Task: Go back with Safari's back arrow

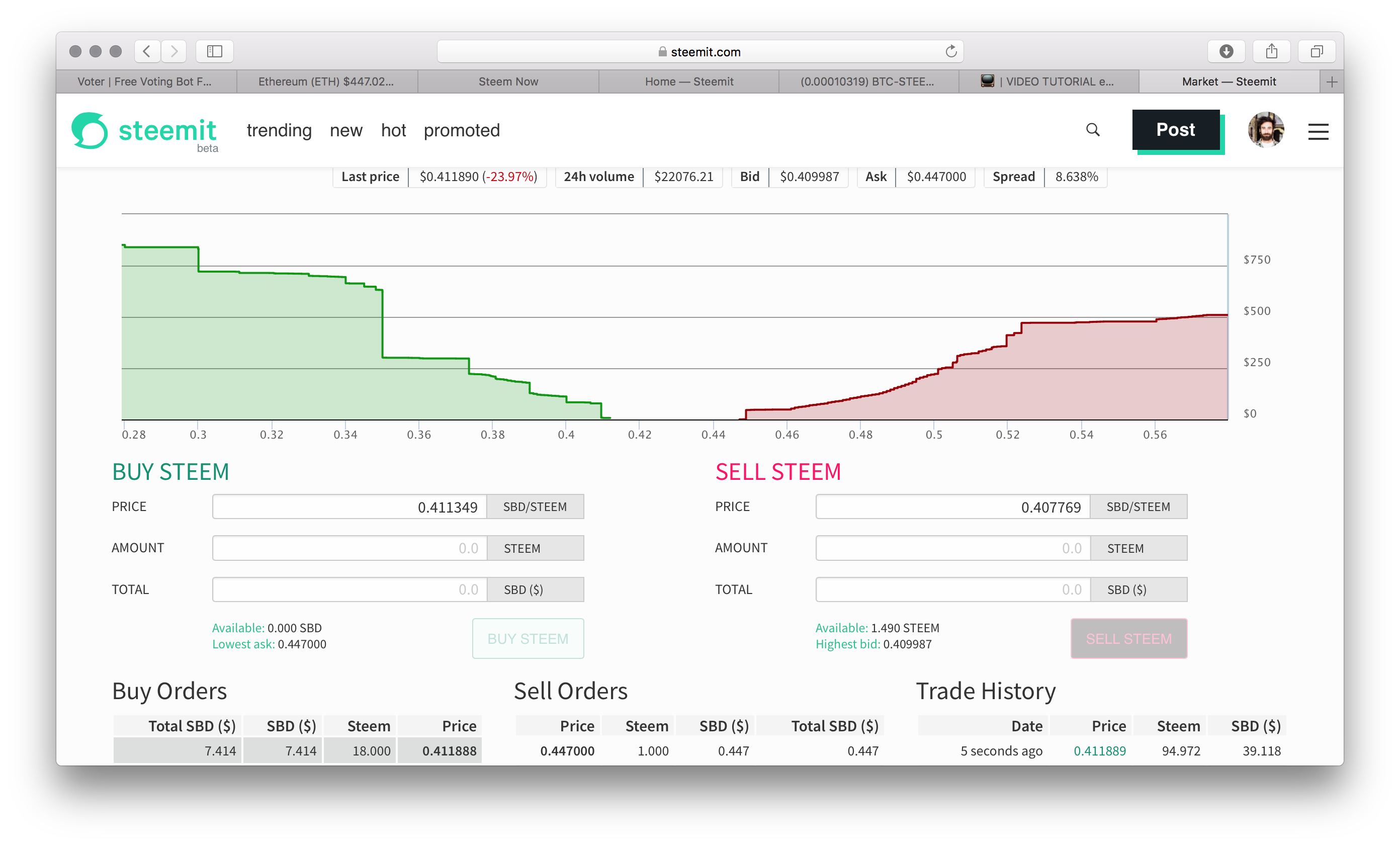Action: [147, 51]
